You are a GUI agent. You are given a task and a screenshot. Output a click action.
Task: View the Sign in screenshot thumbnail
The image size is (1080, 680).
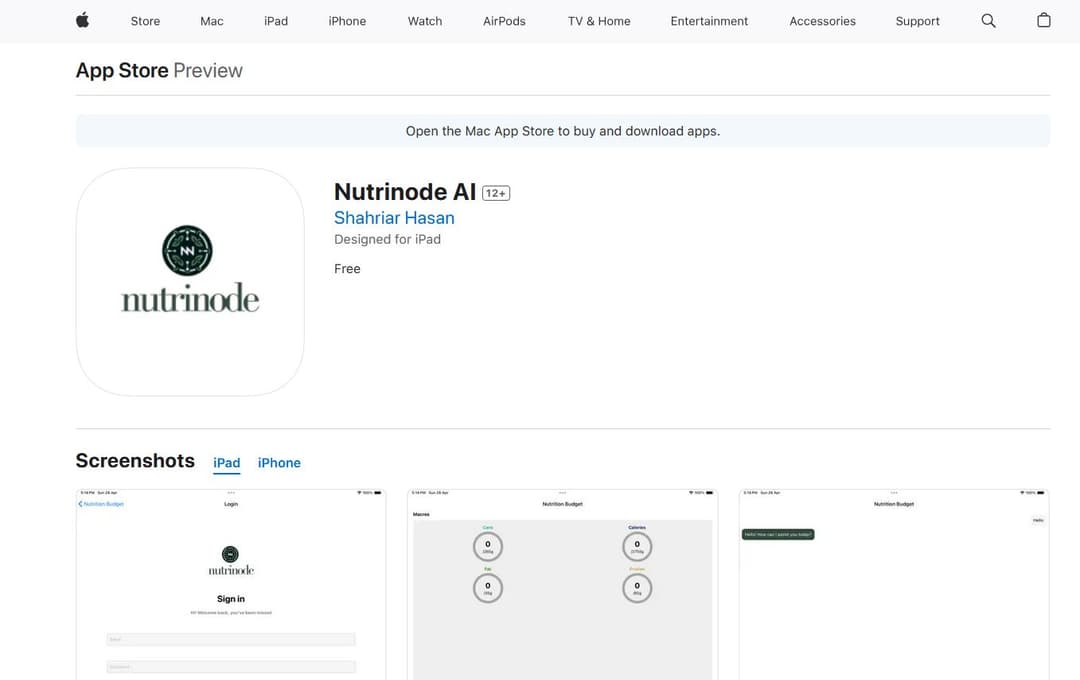click(231, 584)
